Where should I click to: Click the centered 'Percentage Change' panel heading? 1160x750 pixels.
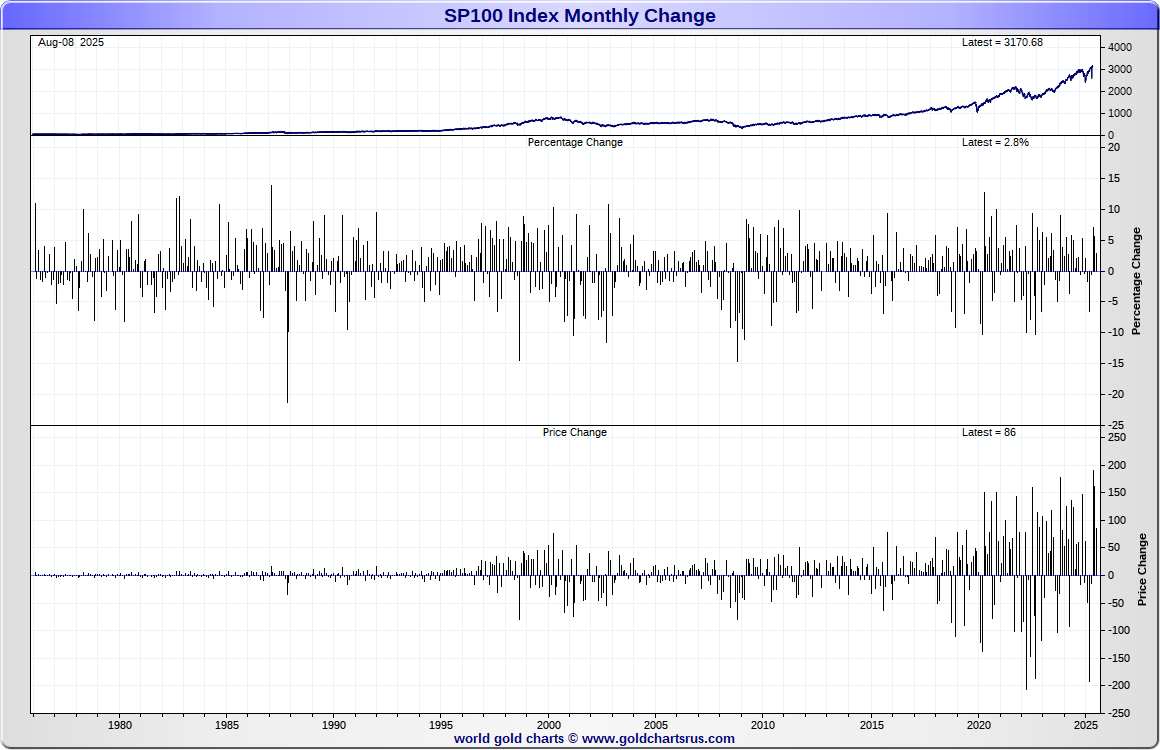(x=575, y=142)
